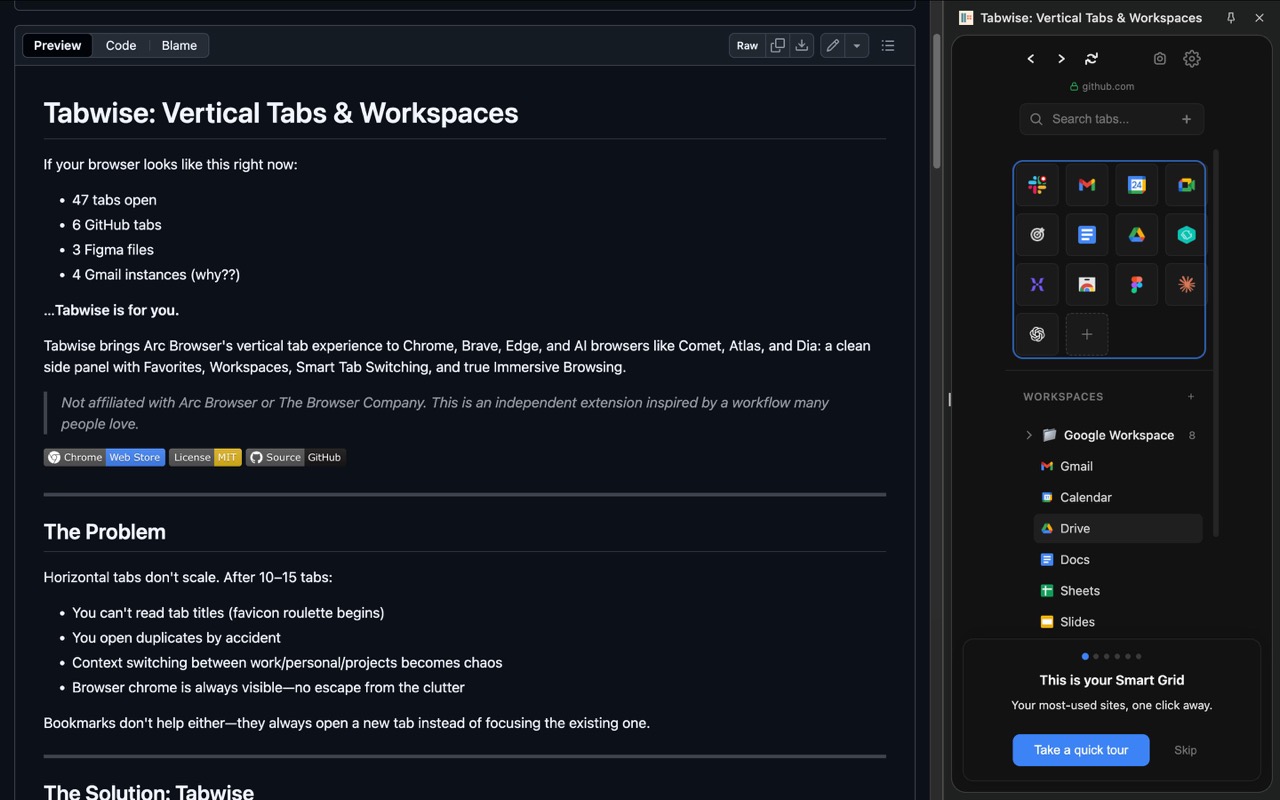Select Docs in workspace list

tap(1118, 559)
